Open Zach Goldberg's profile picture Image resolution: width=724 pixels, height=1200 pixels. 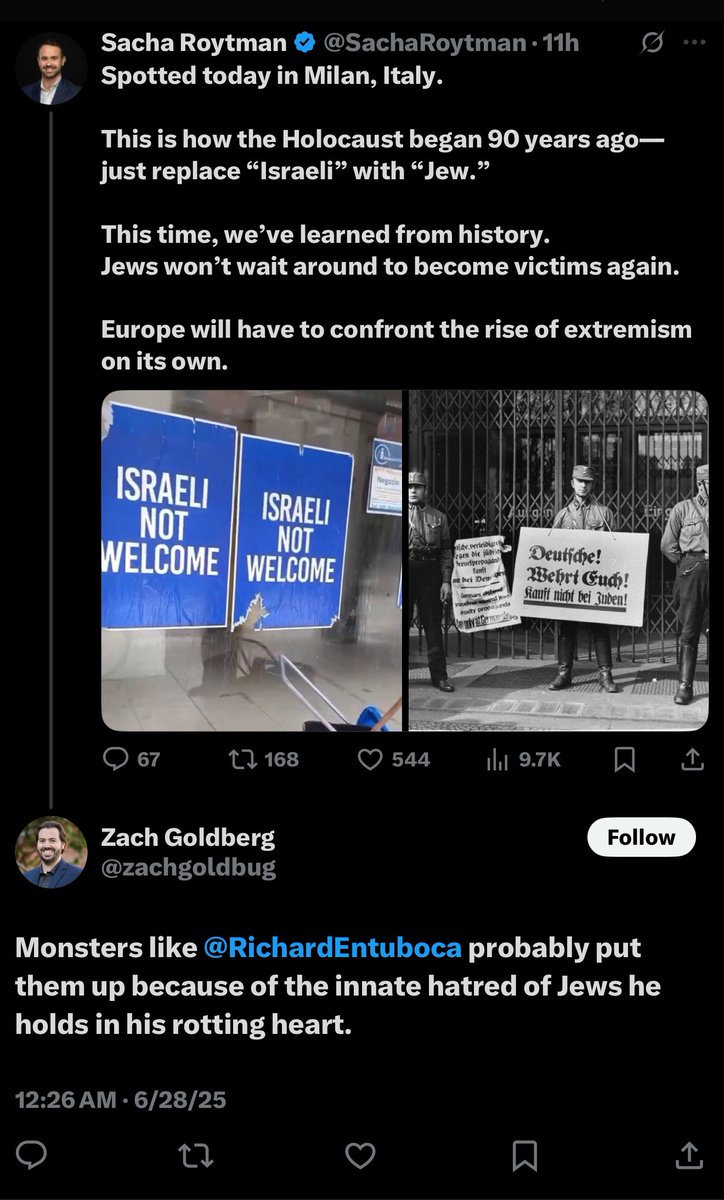pyautogui.click(x=50, y=852)
